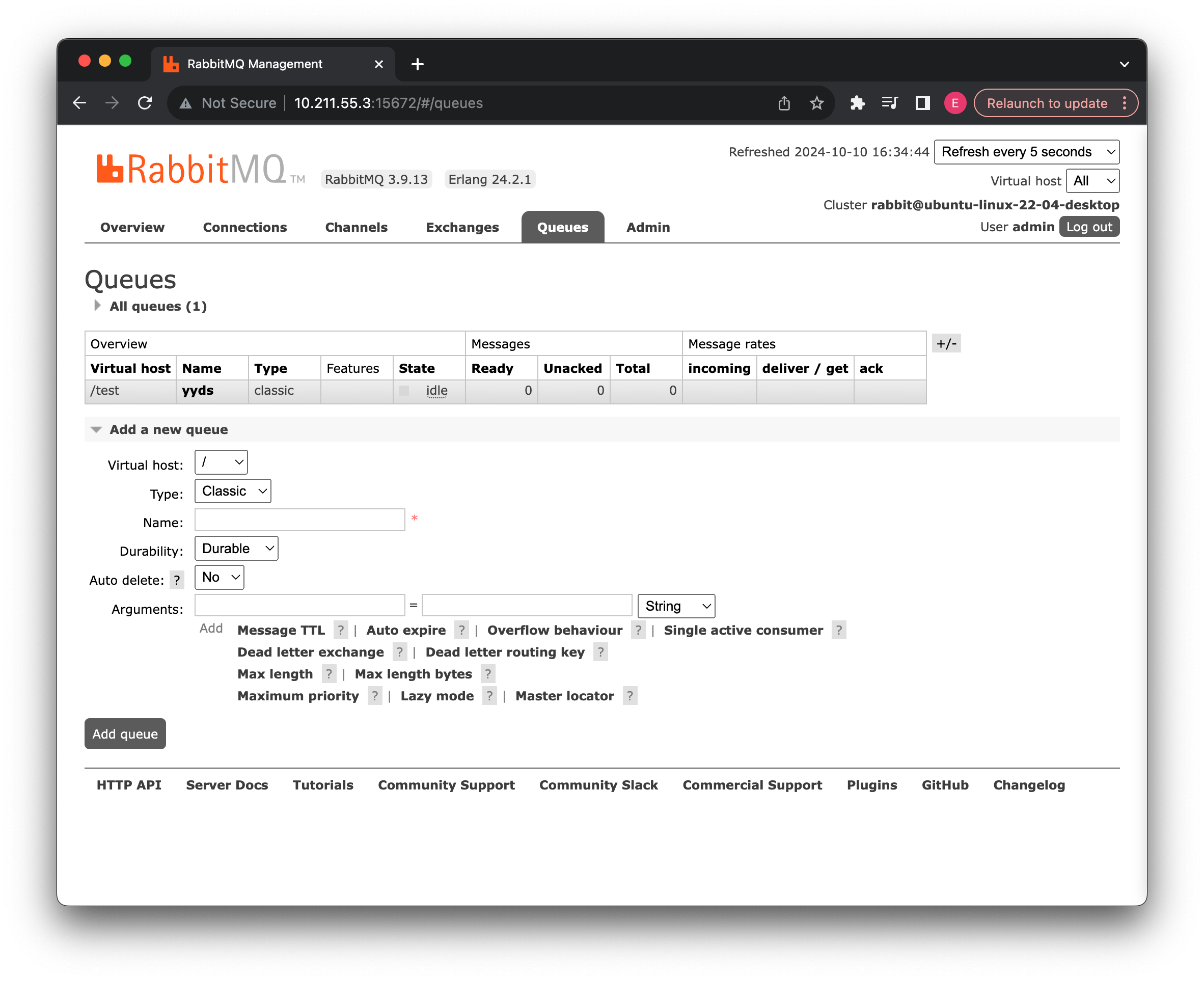Switch to the Exchanges tab

click(461, 227)
